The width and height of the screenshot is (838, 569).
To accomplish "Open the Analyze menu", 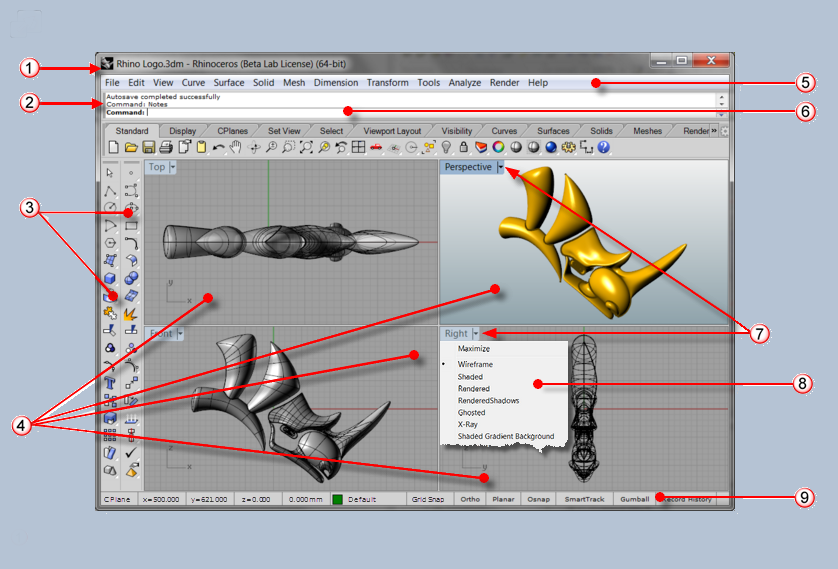I will click(x=464, y=83).
